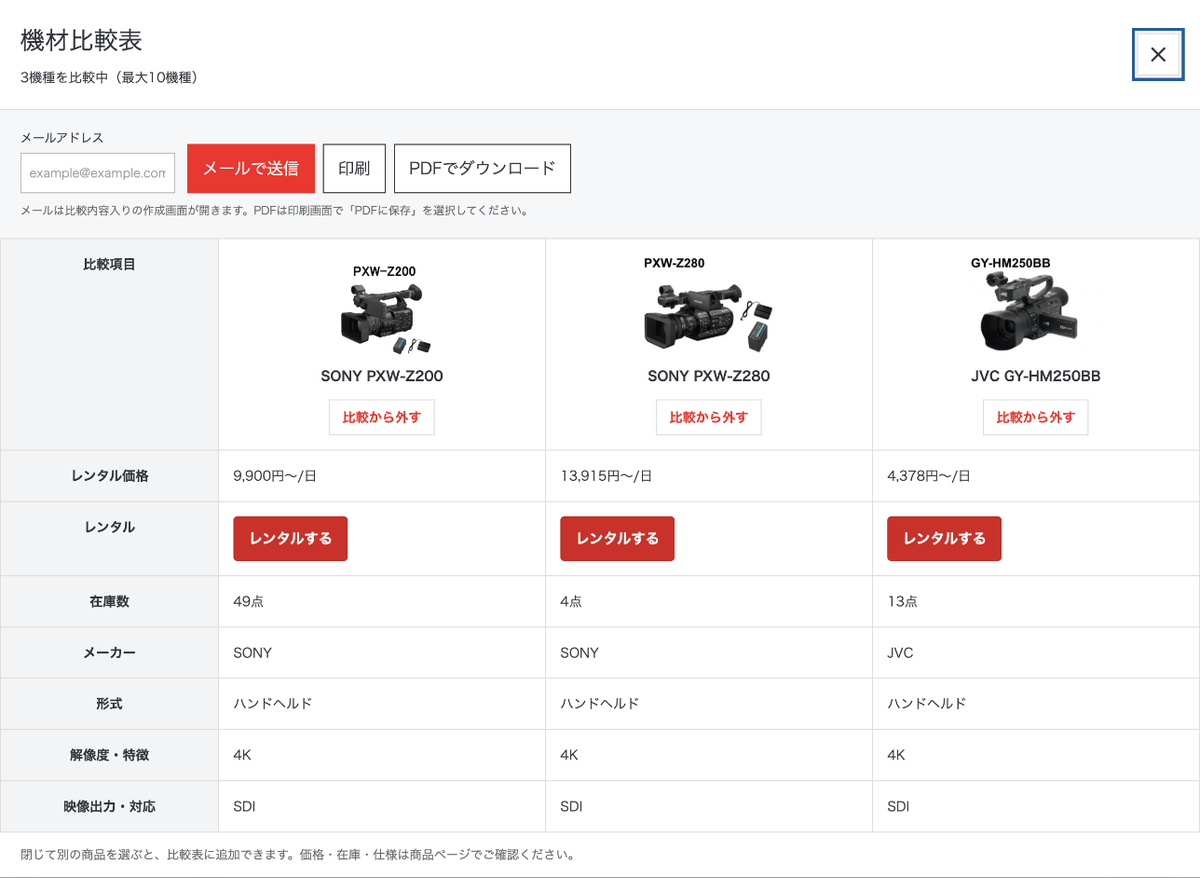Download comparison with PDFでダウンロード
This screenshot has width=1200, height=878.
pos(482,168)
